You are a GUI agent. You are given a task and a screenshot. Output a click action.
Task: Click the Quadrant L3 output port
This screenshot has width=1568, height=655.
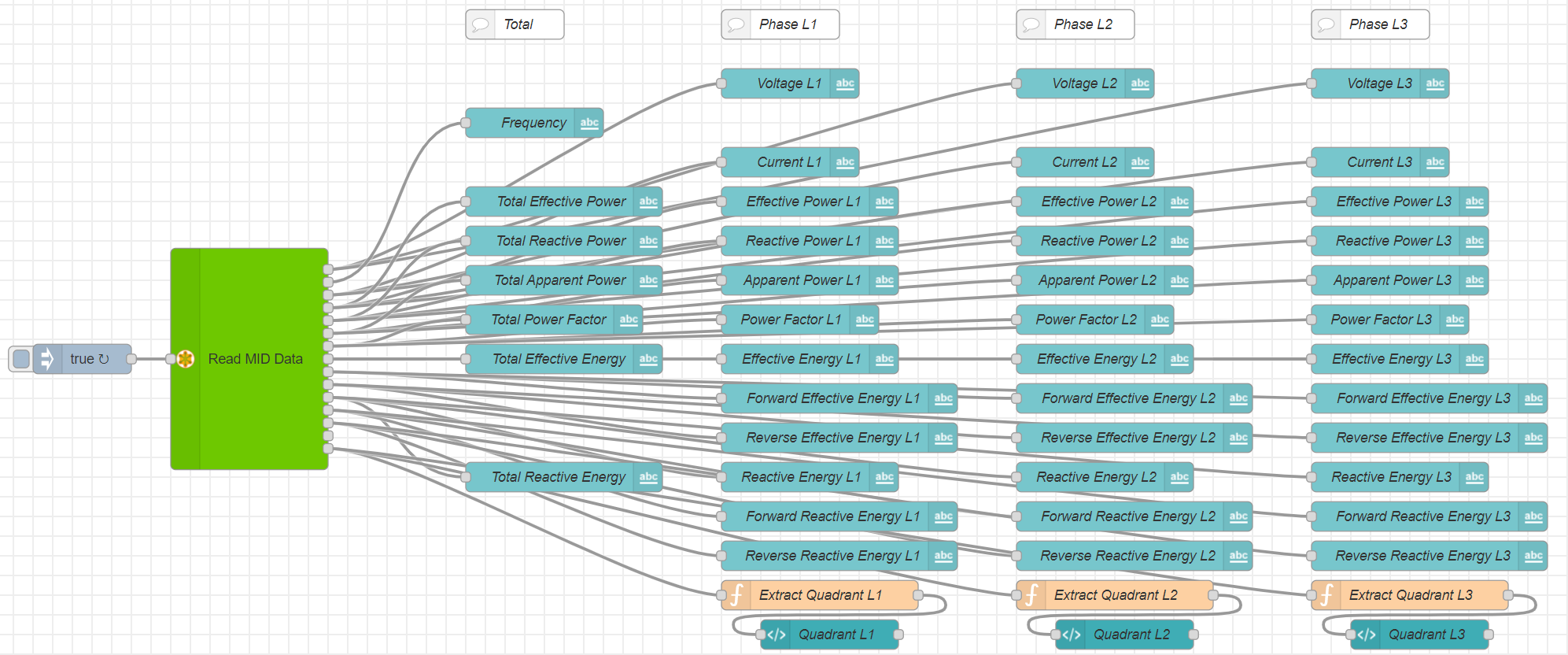click(x=1489, y=635)
